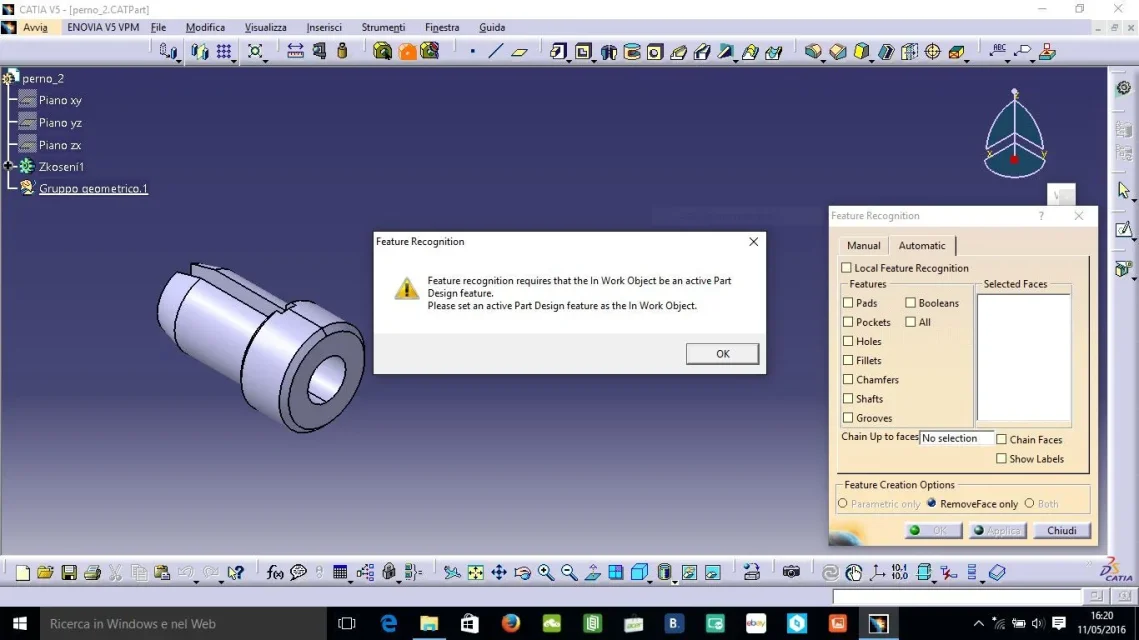The image size is (1139, 640).
Task: Select the Groove tool icon
Action: [x=632, y=52]
